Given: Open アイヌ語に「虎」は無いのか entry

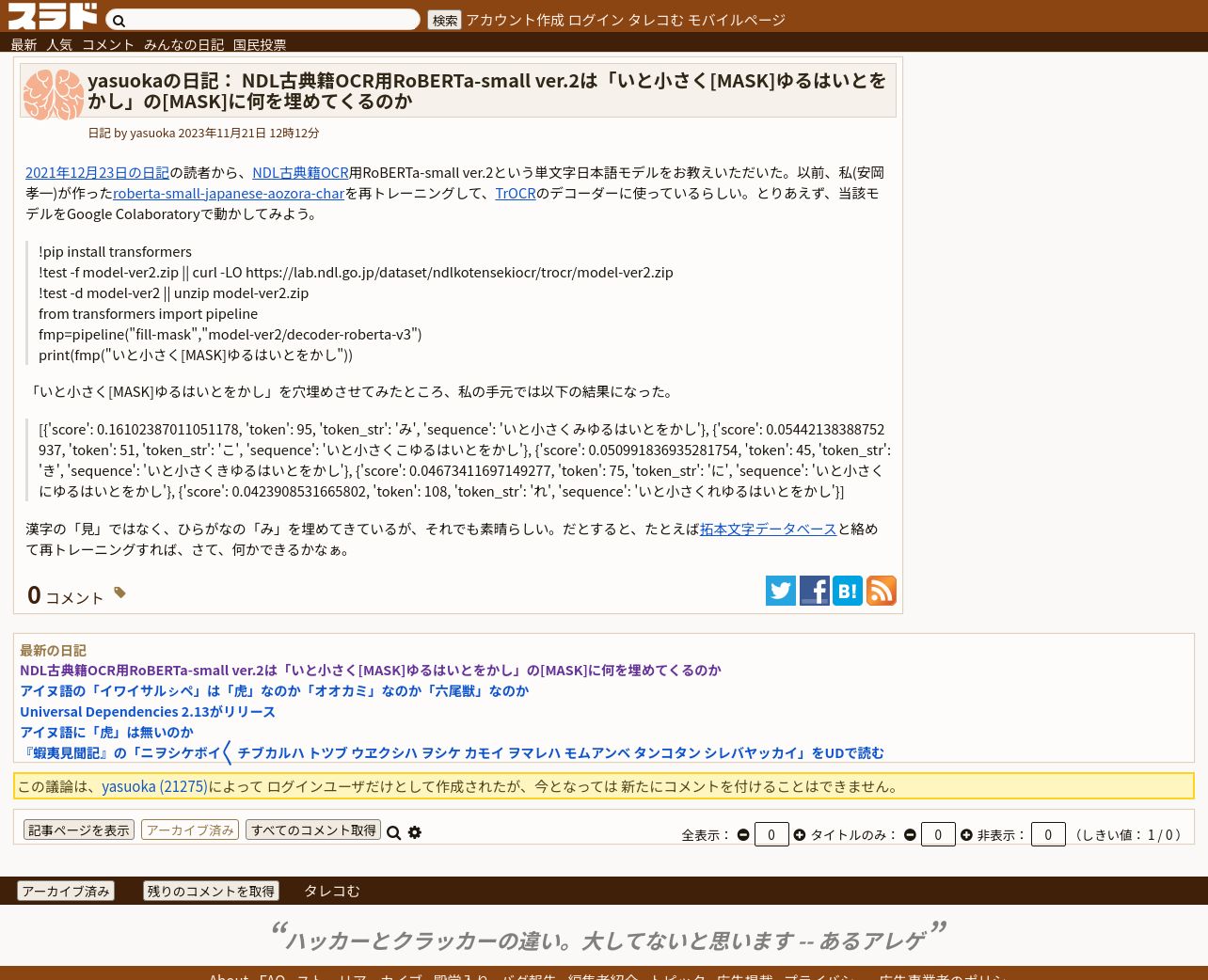Looking at the screenshot, I should pos(106,732).
